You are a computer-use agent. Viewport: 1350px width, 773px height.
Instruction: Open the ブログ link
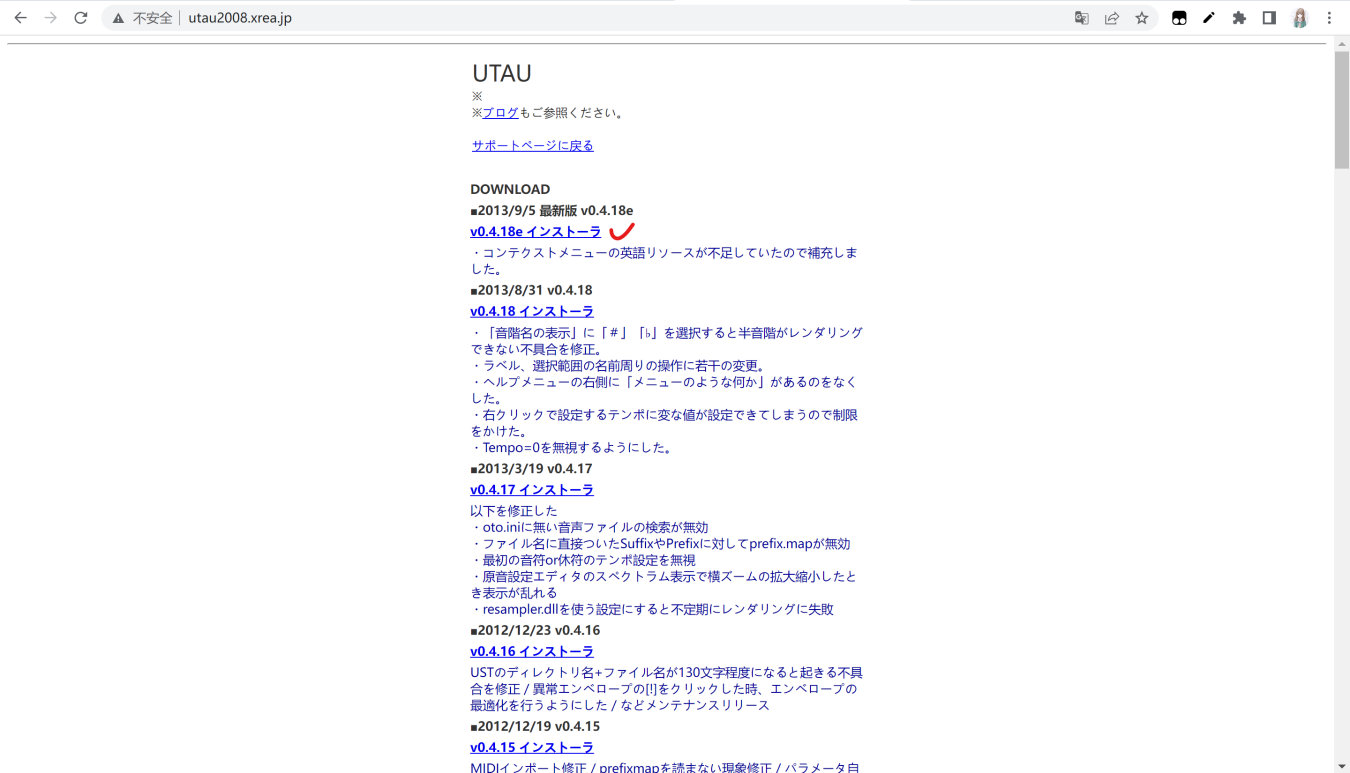[501, 113]
